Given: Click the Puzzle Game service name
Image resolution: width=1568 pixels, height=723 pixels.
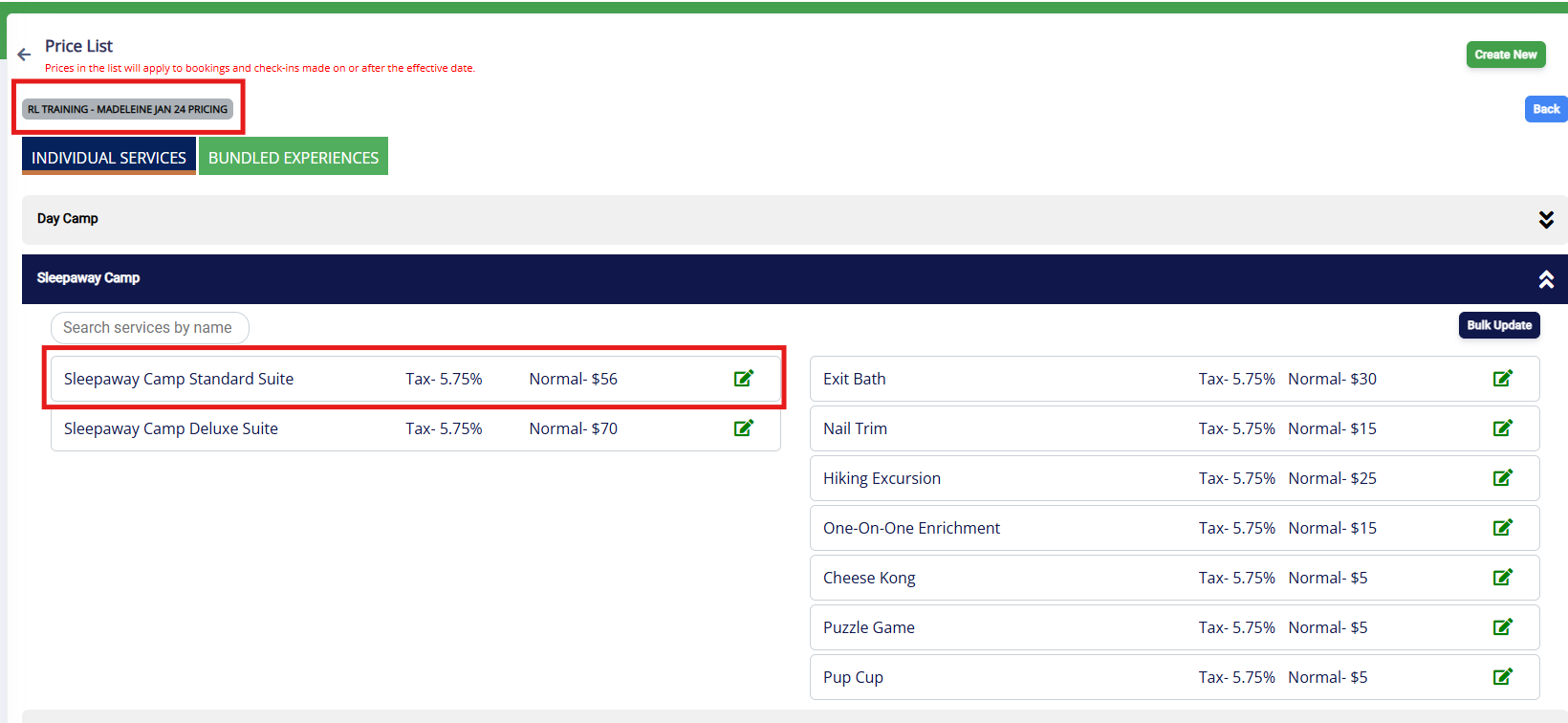Looking at the screenshot, I should pos(869,627).
